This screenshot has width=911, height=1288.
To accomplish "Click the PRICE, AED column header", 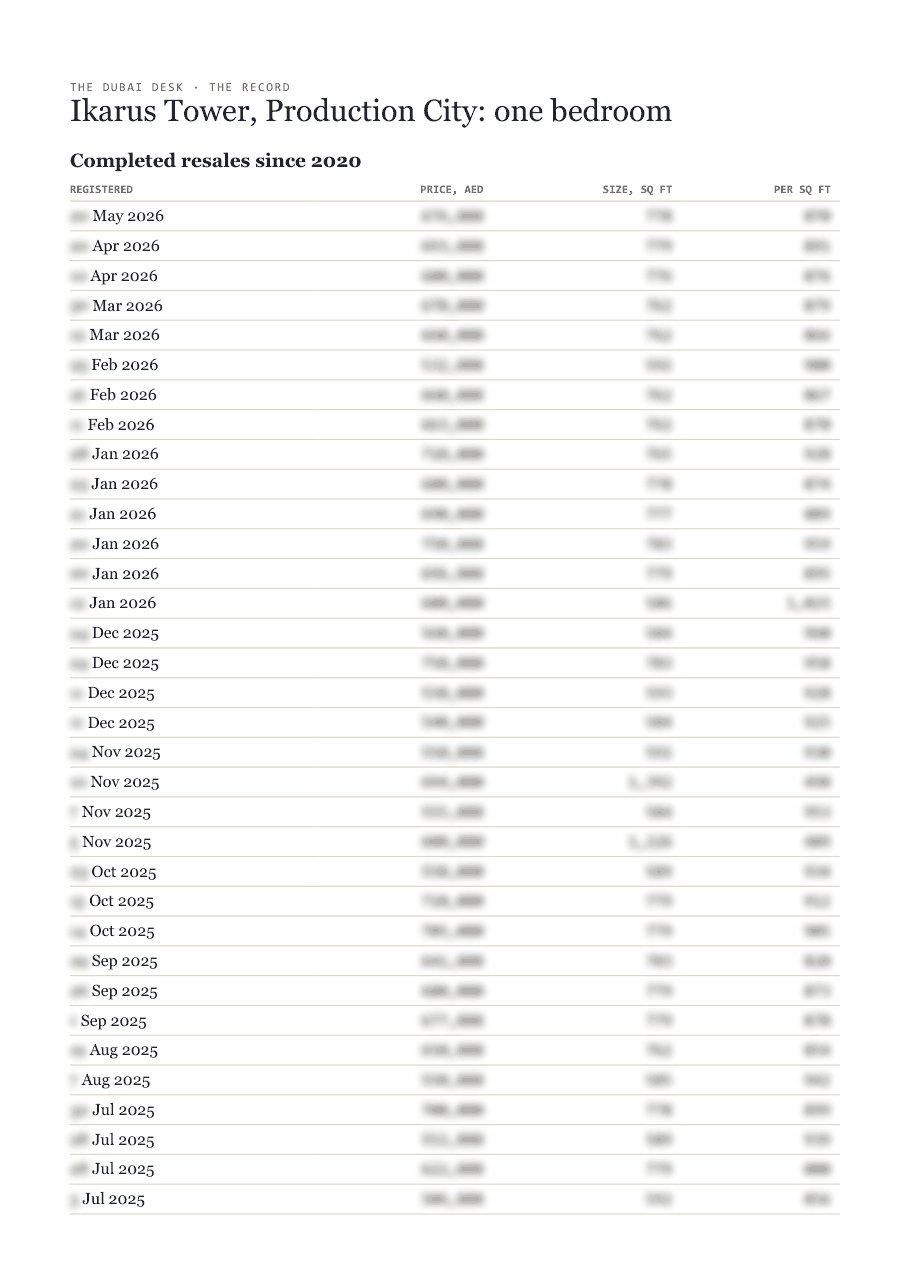I will click(451, 189).
